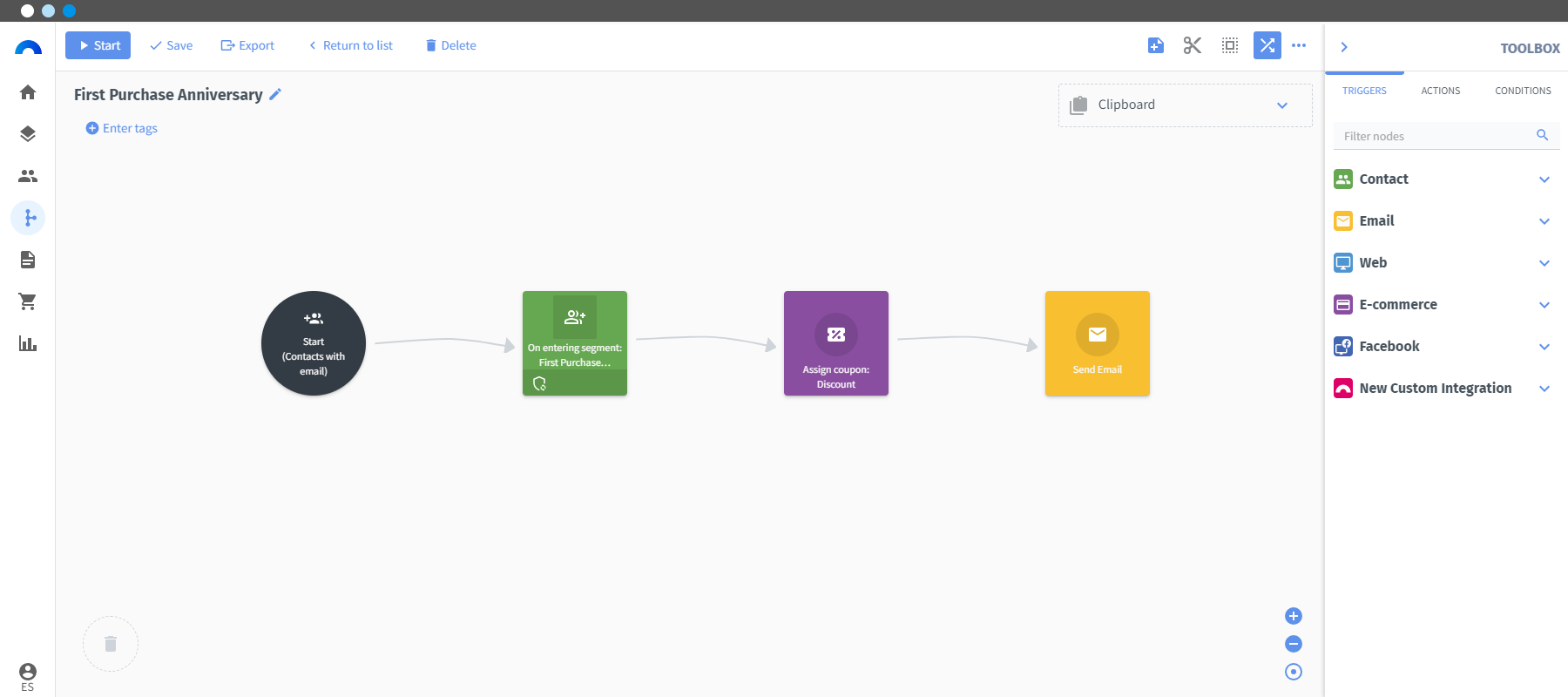Open the user account icon labeled ES
This screenshot has height=697, width=1568.
pyautogui.click(x=28, y=676)
